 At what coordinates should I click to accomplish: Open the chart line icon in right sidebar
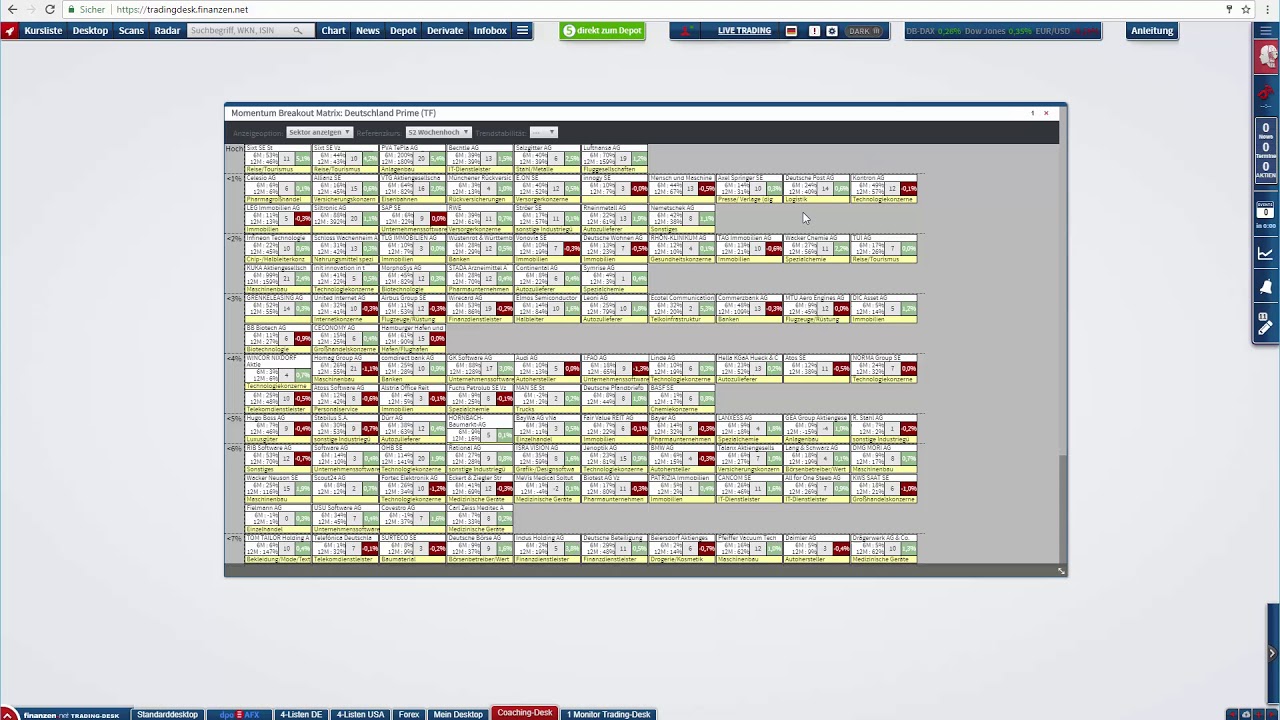click(x=1266, y=253)
